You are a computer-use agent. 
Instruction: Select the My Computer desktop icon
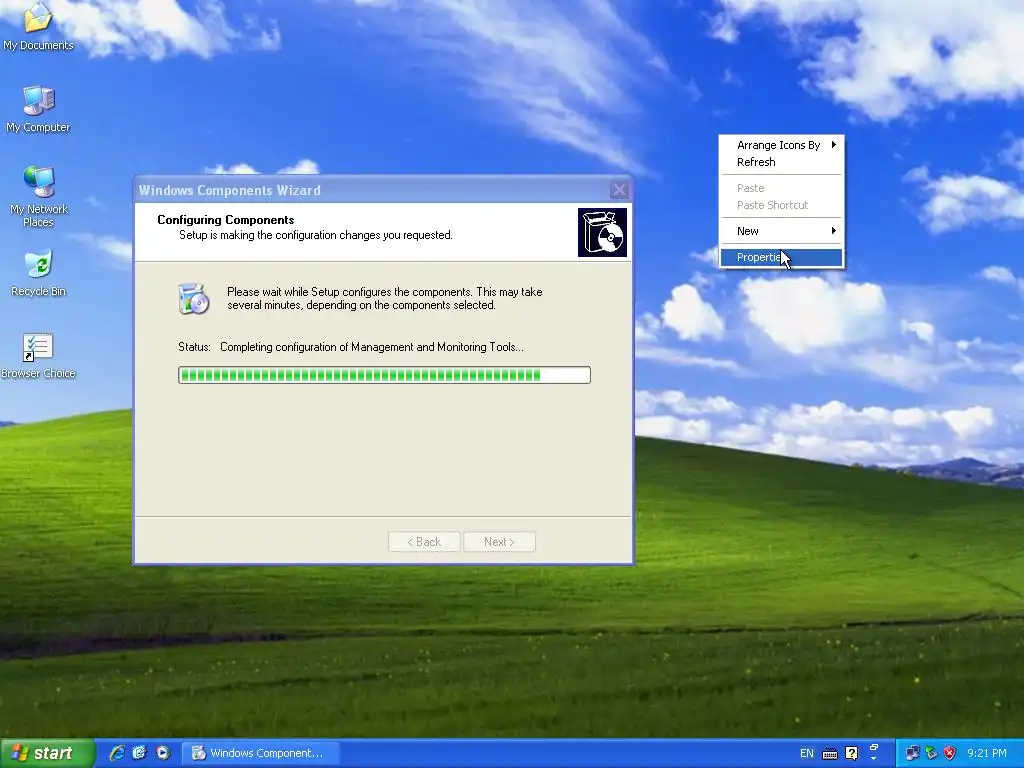pos(38,108)
